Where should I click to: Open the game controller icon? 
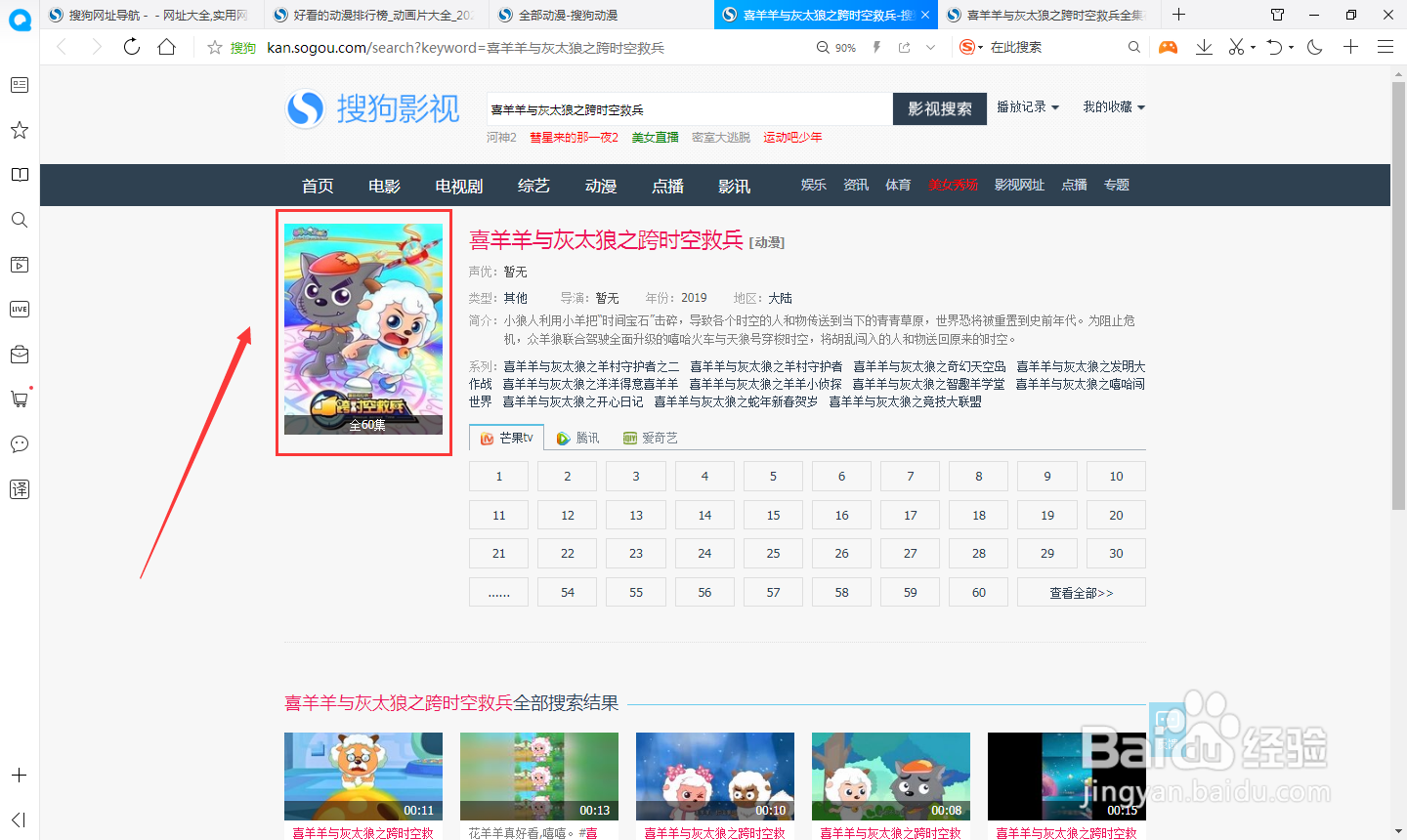1168,47
